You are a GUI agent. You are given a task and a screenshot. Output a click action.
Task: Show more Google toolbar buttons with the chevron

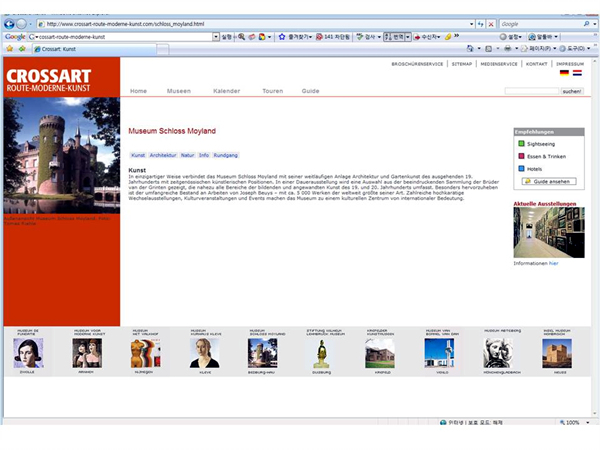click(457, 36)
